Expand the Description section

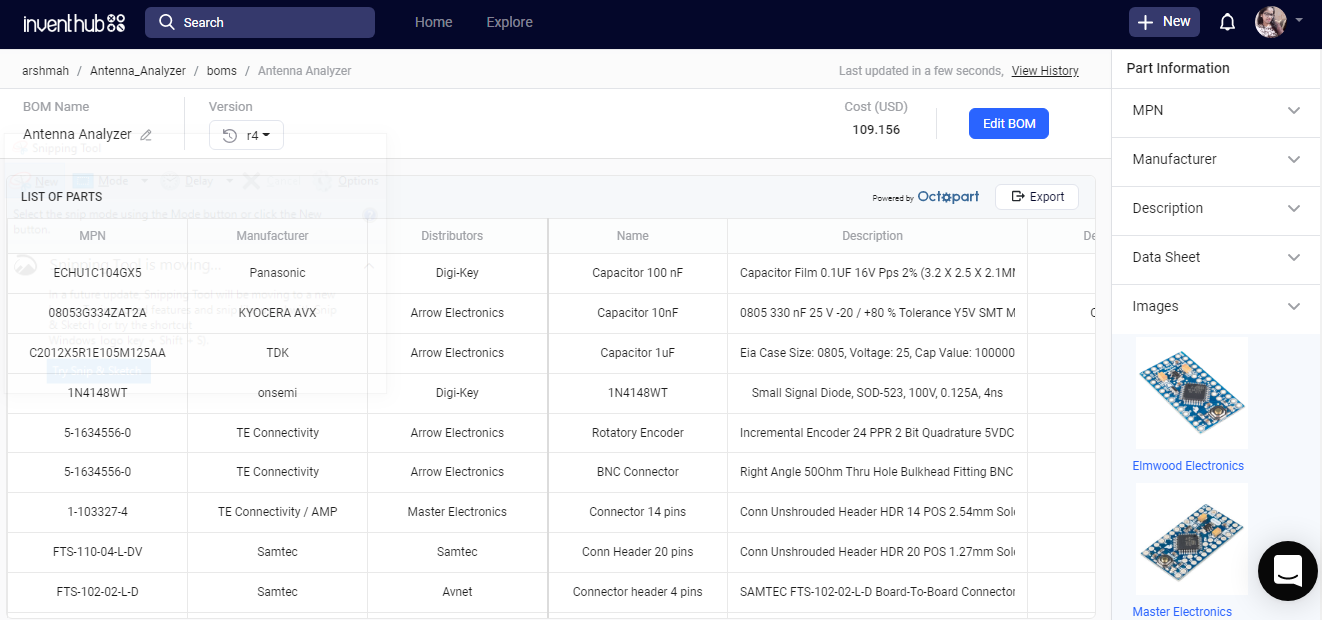coord(1216,208)
